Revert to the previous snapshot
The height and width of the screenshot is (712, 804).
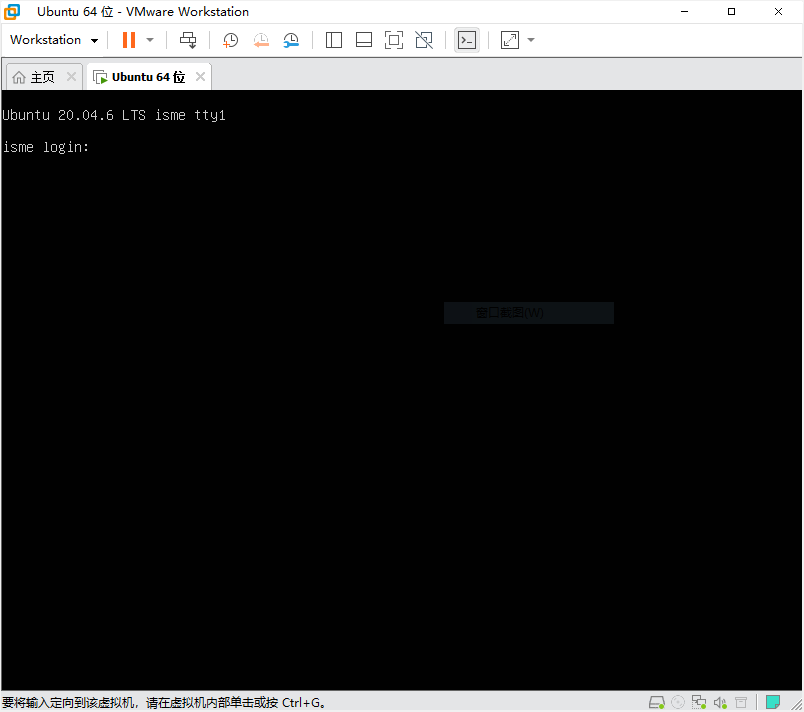261,40
